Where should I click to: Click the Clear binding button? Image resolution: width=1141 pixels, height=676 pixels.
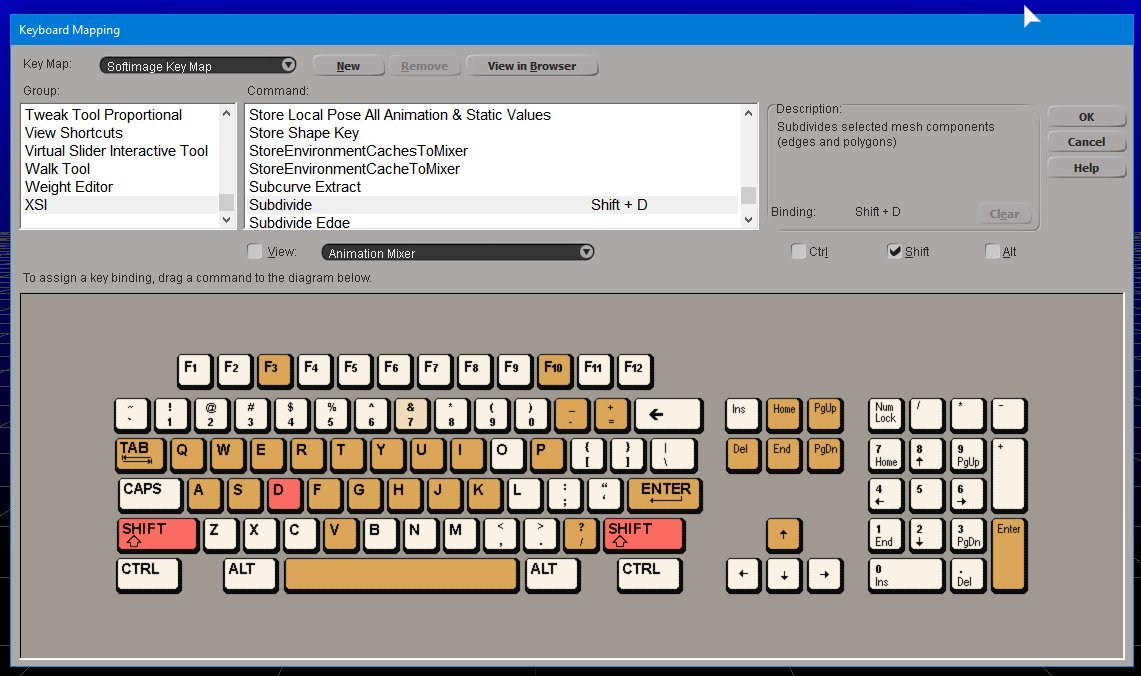(1004, 214)
